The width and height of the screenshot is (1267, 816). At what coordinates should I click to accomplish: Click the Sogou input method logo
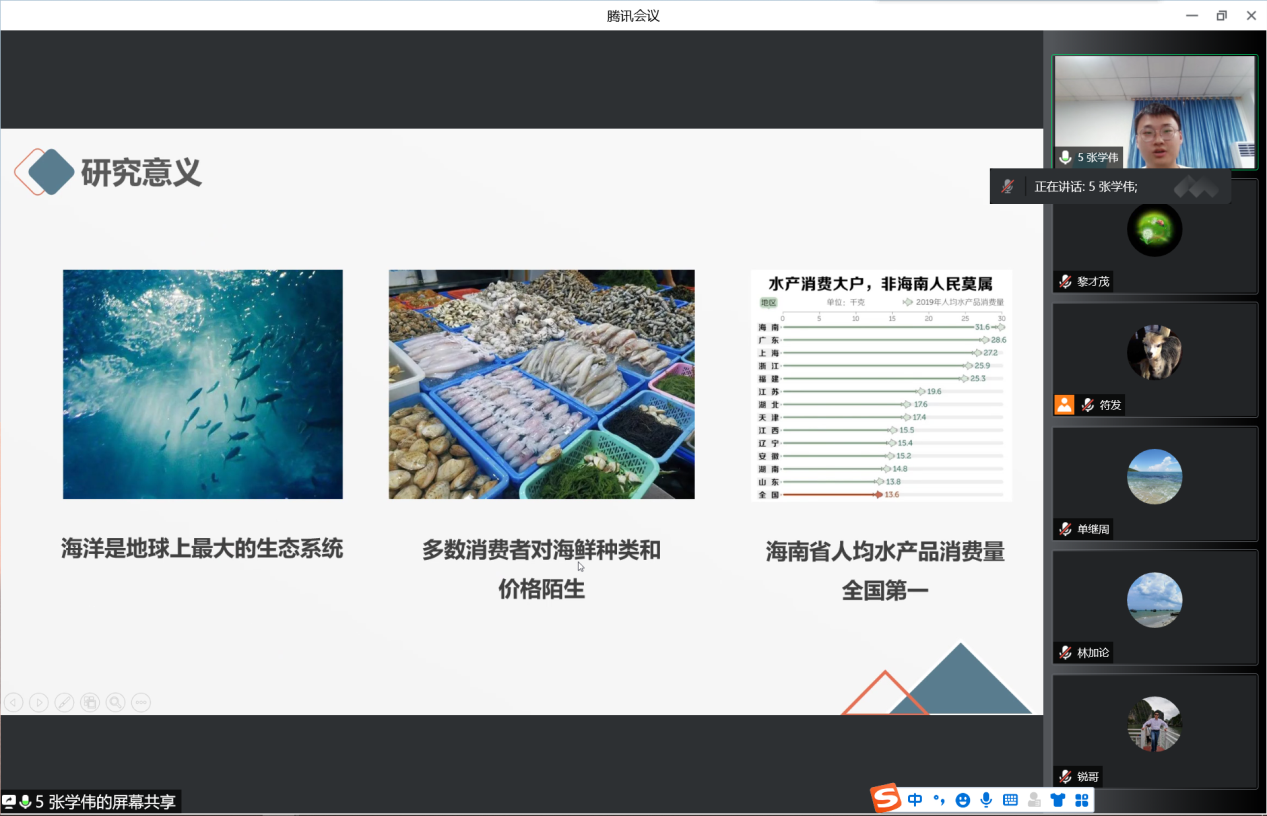(886, 799)
